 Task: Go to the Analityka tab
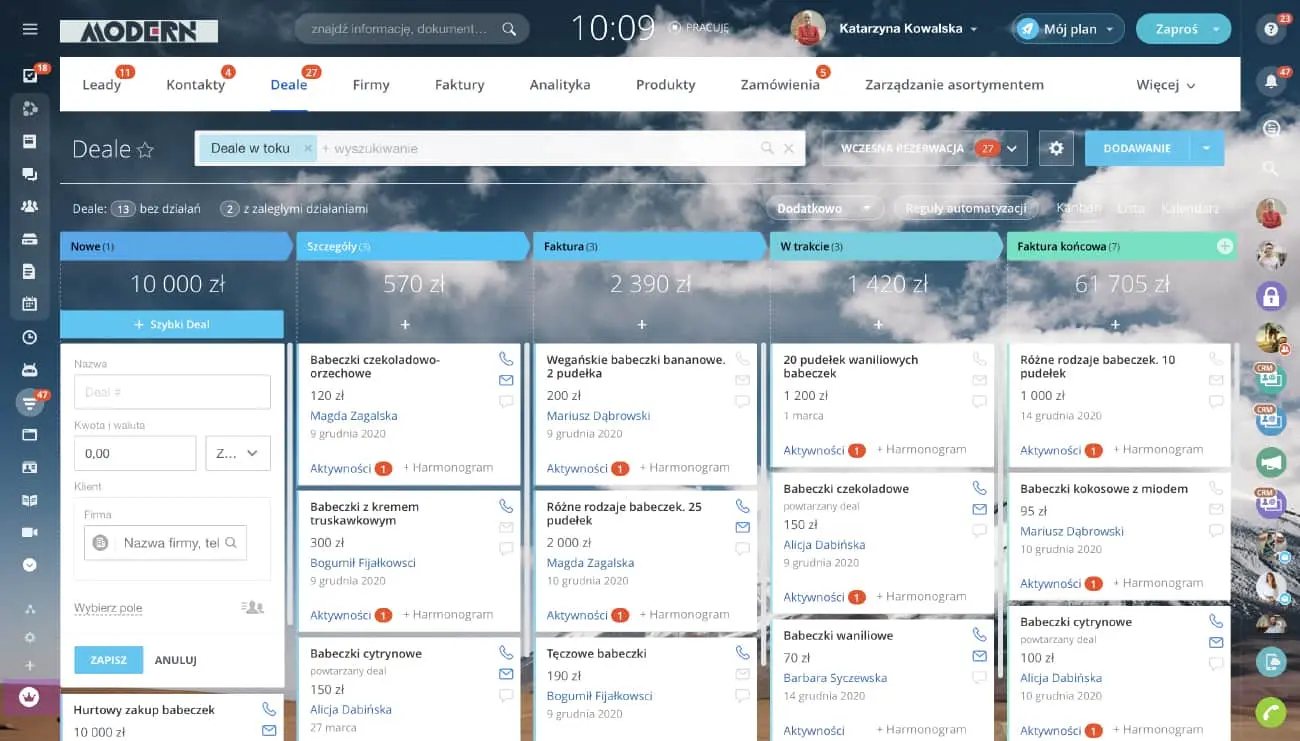(x=560, y=85)
